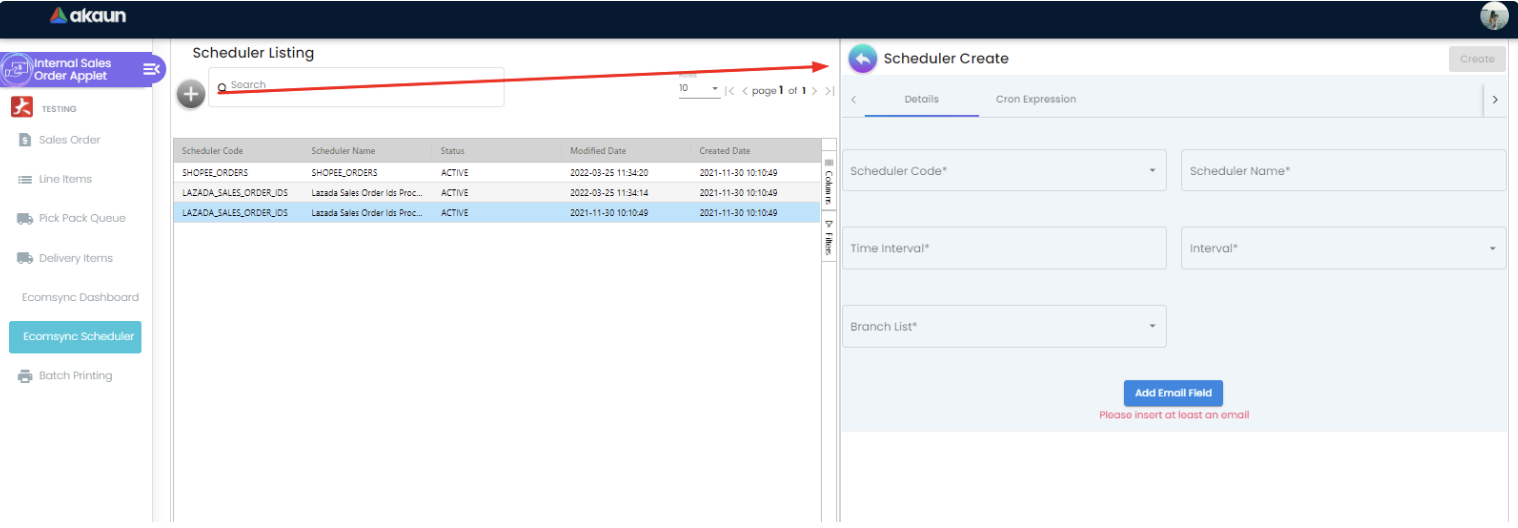Screen dimensions: 1518x528
Task: Collapse the sidebar with the menu icon
Action: [151, 69]
